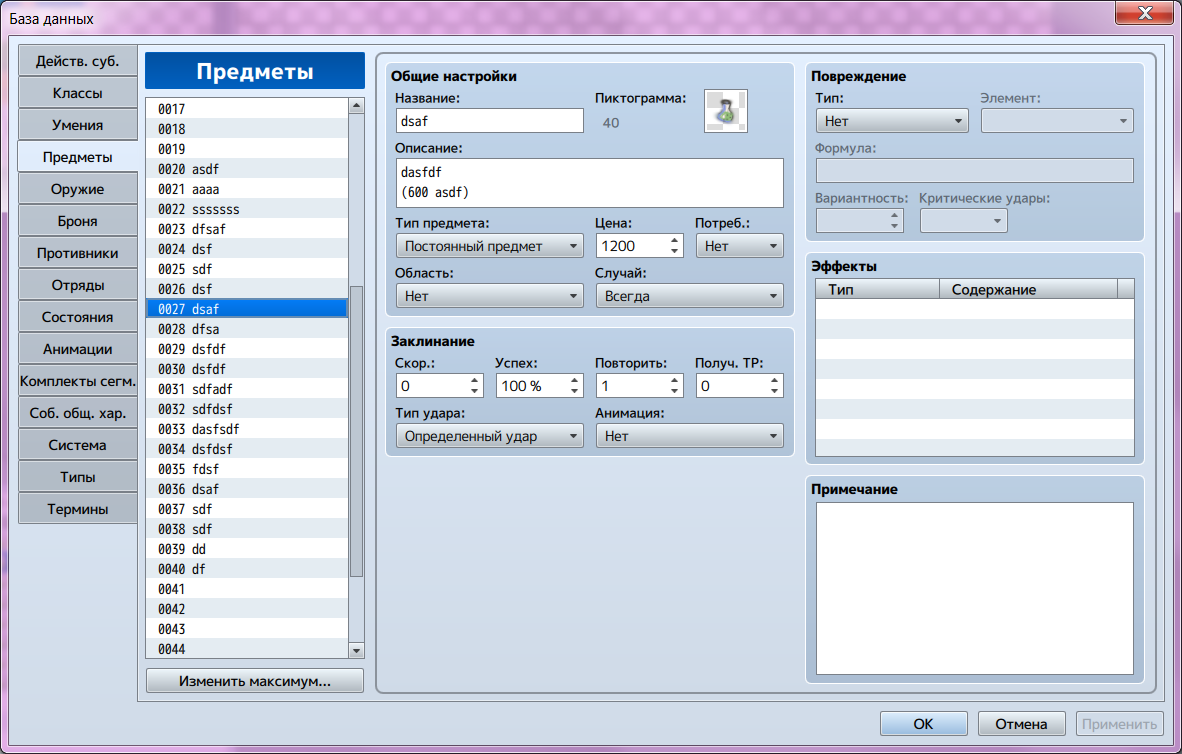Open the Случай dropdown
This screenshot has width=1182, height=754.
pos(689,296)
